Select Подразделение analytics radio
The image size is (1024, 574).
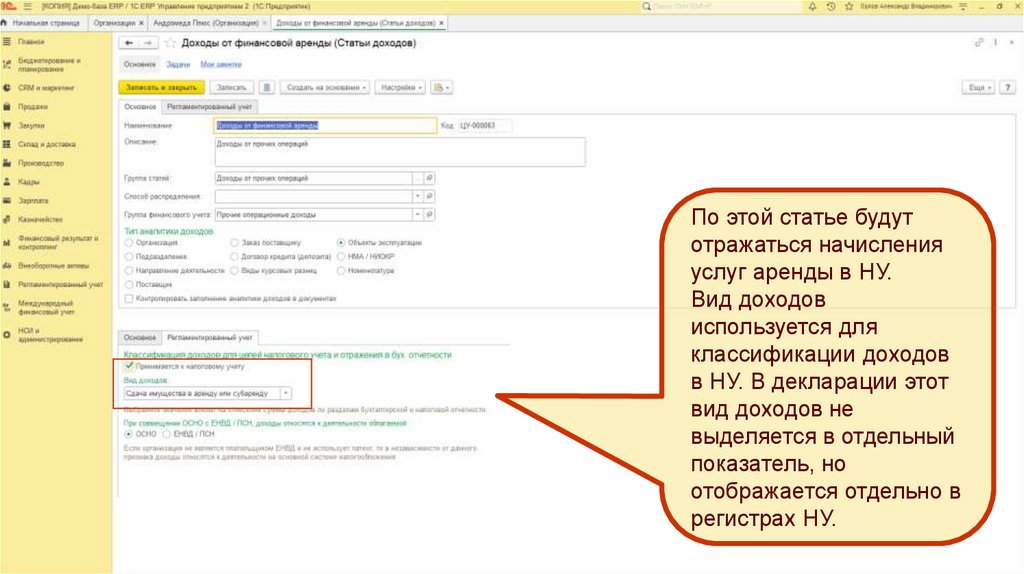(x=129, y=257)
